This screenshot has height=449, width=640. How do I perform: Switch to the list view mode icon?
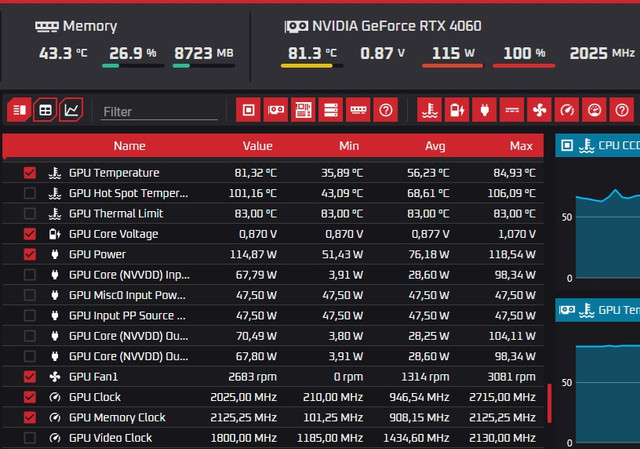pyautogui.click(x=19, y=110)
